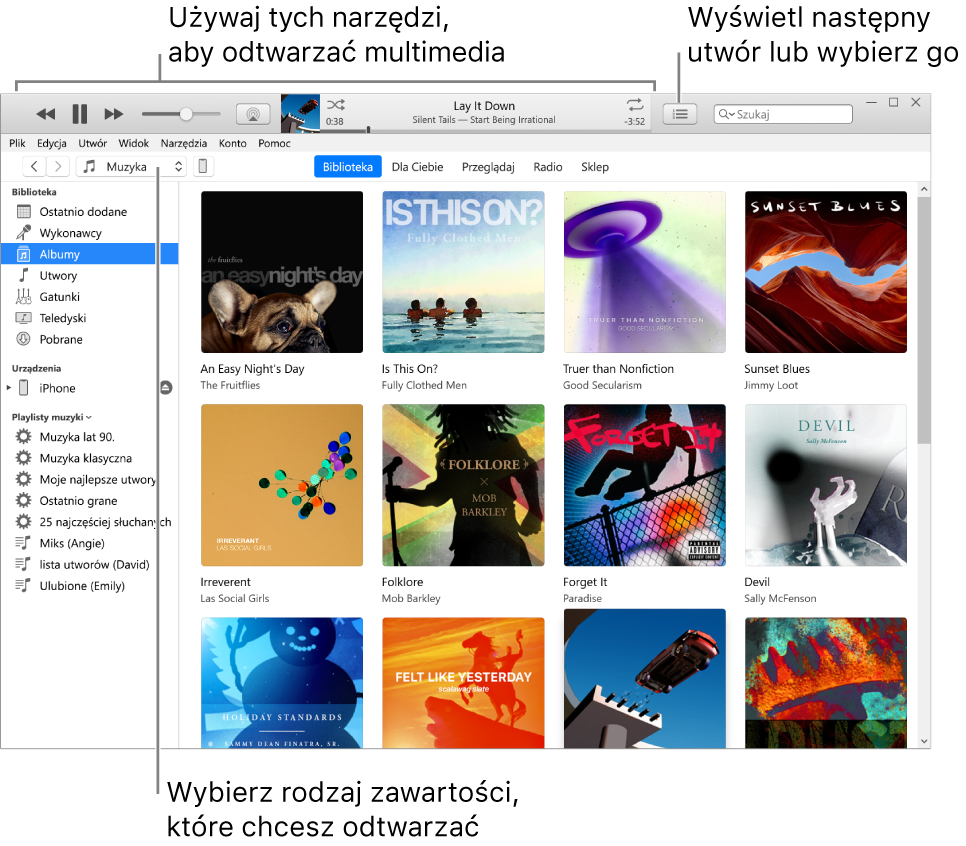
Task: Open the lista utworów (David) playlist
Action: [89, 564]
